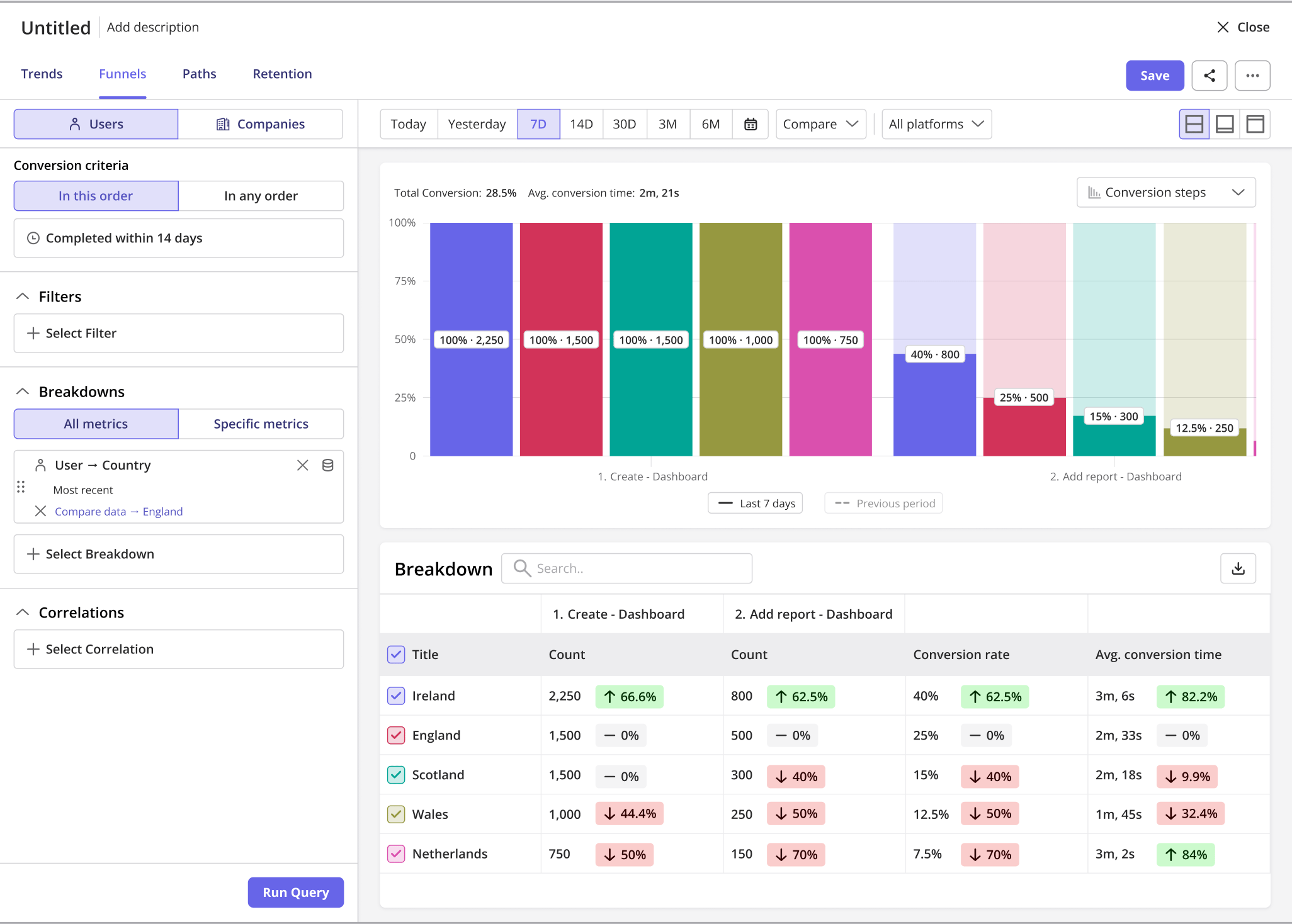Select the top panel layout icon
The image size is (1292, 924).
1255,124
